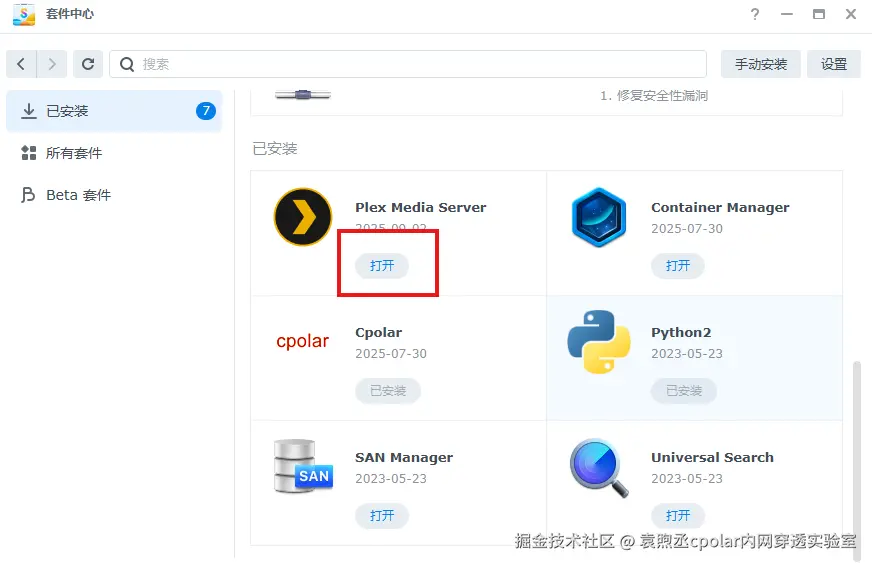
Task: Open SAN Manager with 打开
Action: pos(382,516)
